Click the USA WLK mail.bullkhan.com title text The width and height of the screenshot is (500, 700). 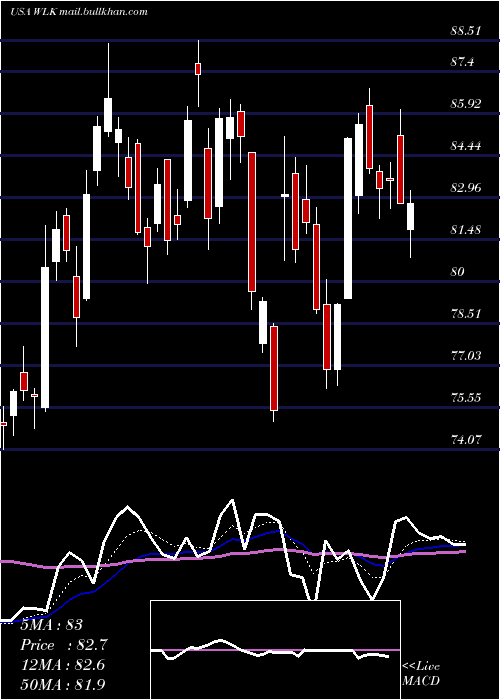79,12
